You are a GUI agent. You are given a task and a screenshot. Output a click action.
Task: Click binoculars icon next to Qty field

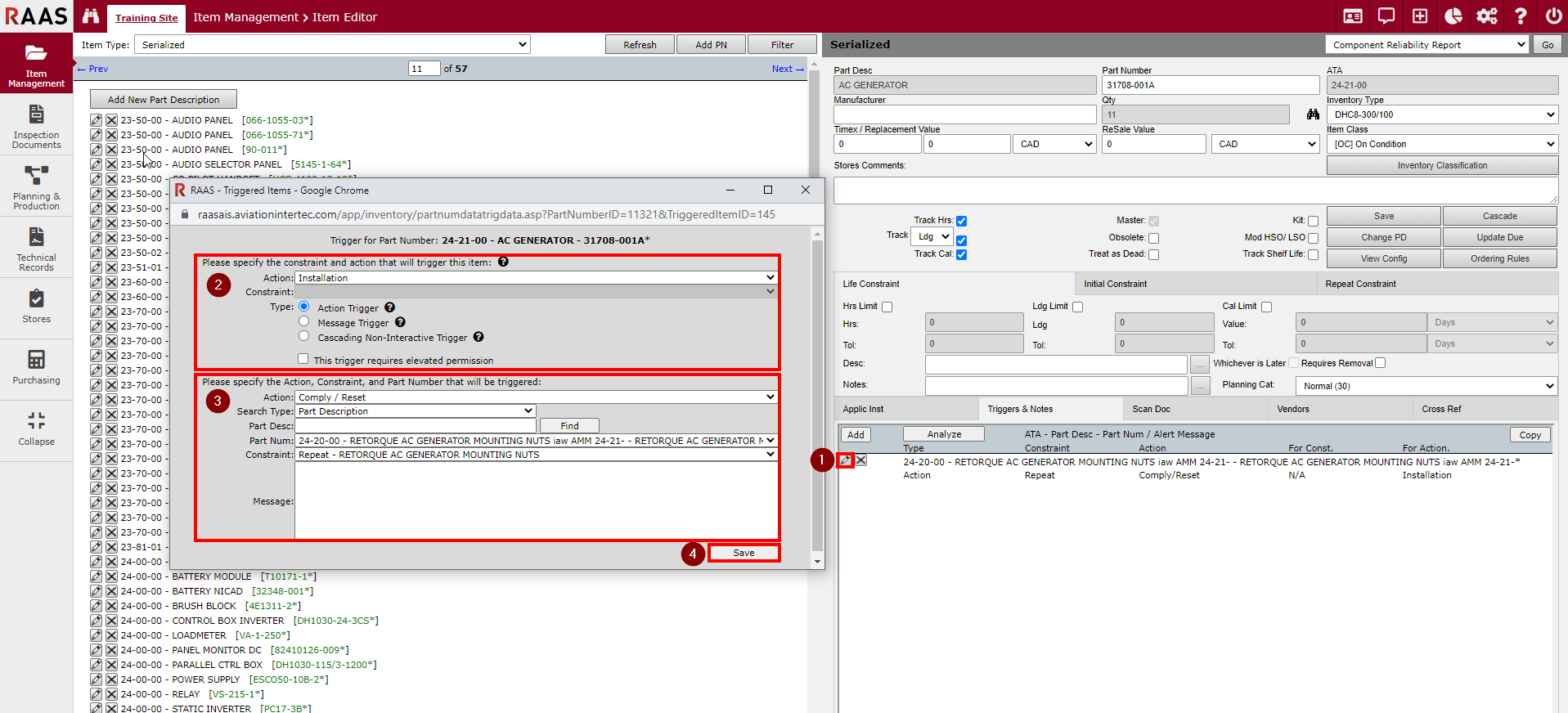click(x=1313, y=114)
